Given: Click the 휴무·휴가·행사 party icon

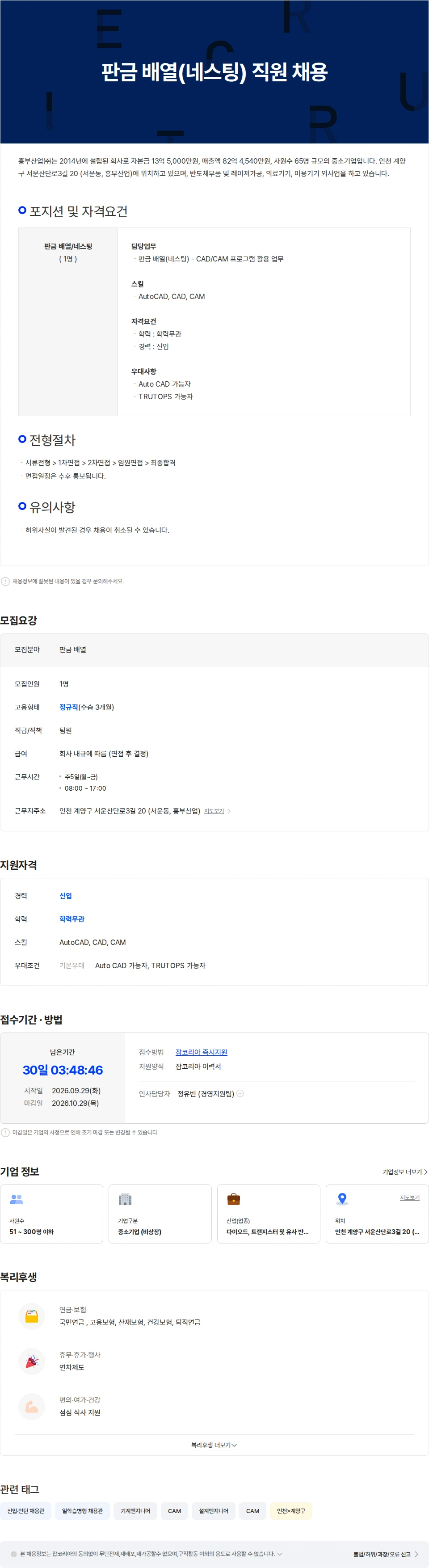Looking at the screenshot, I should tap(32, 1361).
